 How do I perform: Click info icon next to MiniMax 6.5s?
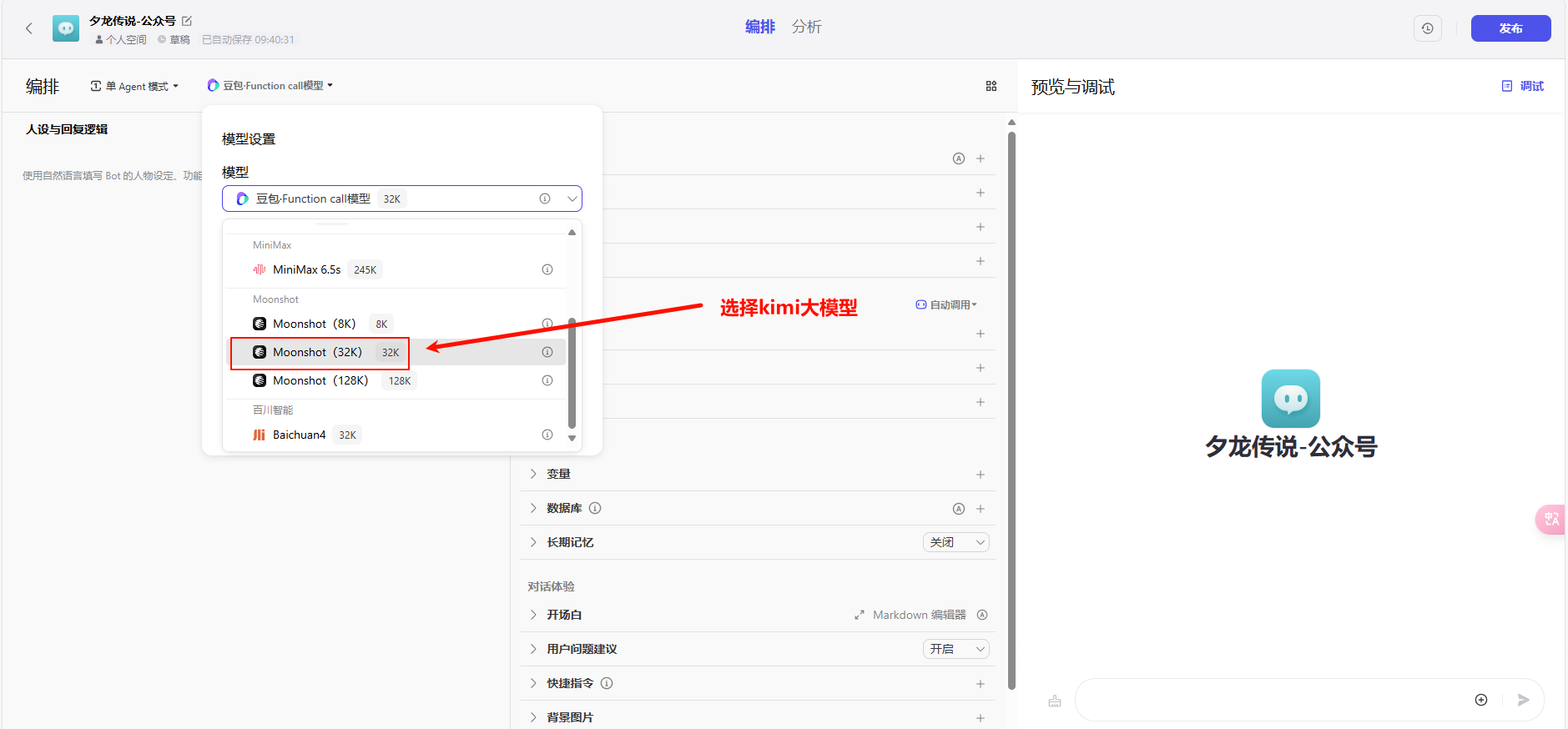pyautogui.click(x=547, y=269)
